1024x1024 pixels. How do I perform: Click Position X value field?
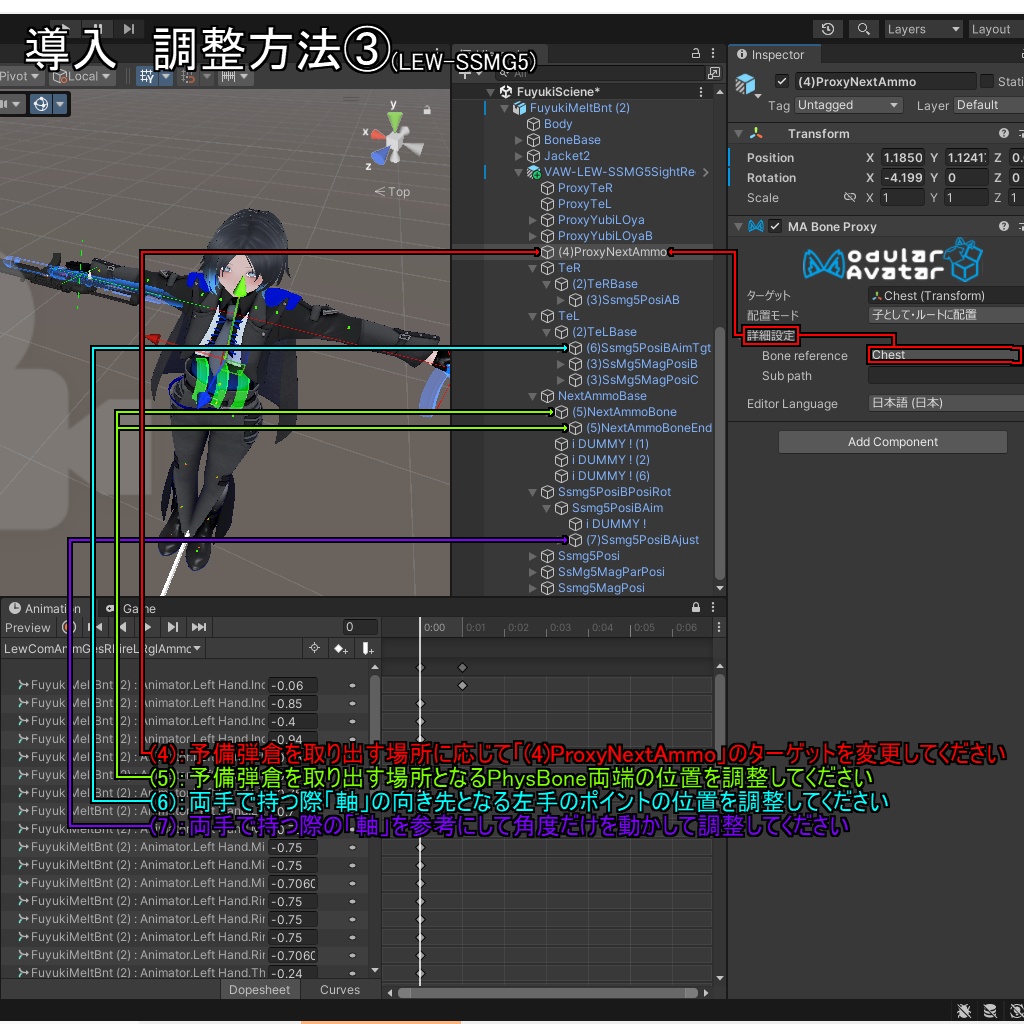902,157
